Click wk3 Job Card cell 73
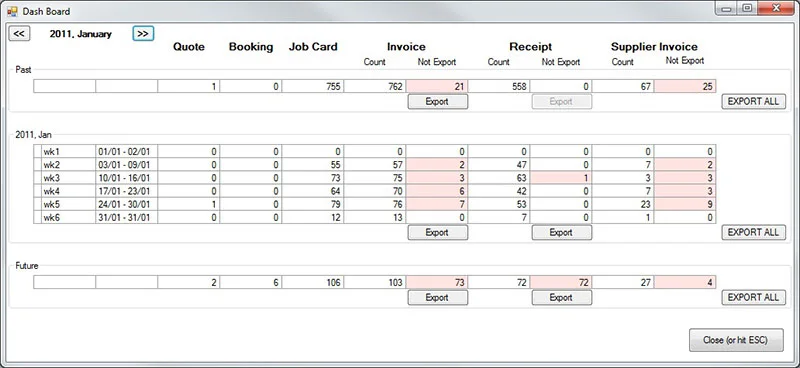The width and height of the screenshot is (800, 368). (x=313, y=178)
